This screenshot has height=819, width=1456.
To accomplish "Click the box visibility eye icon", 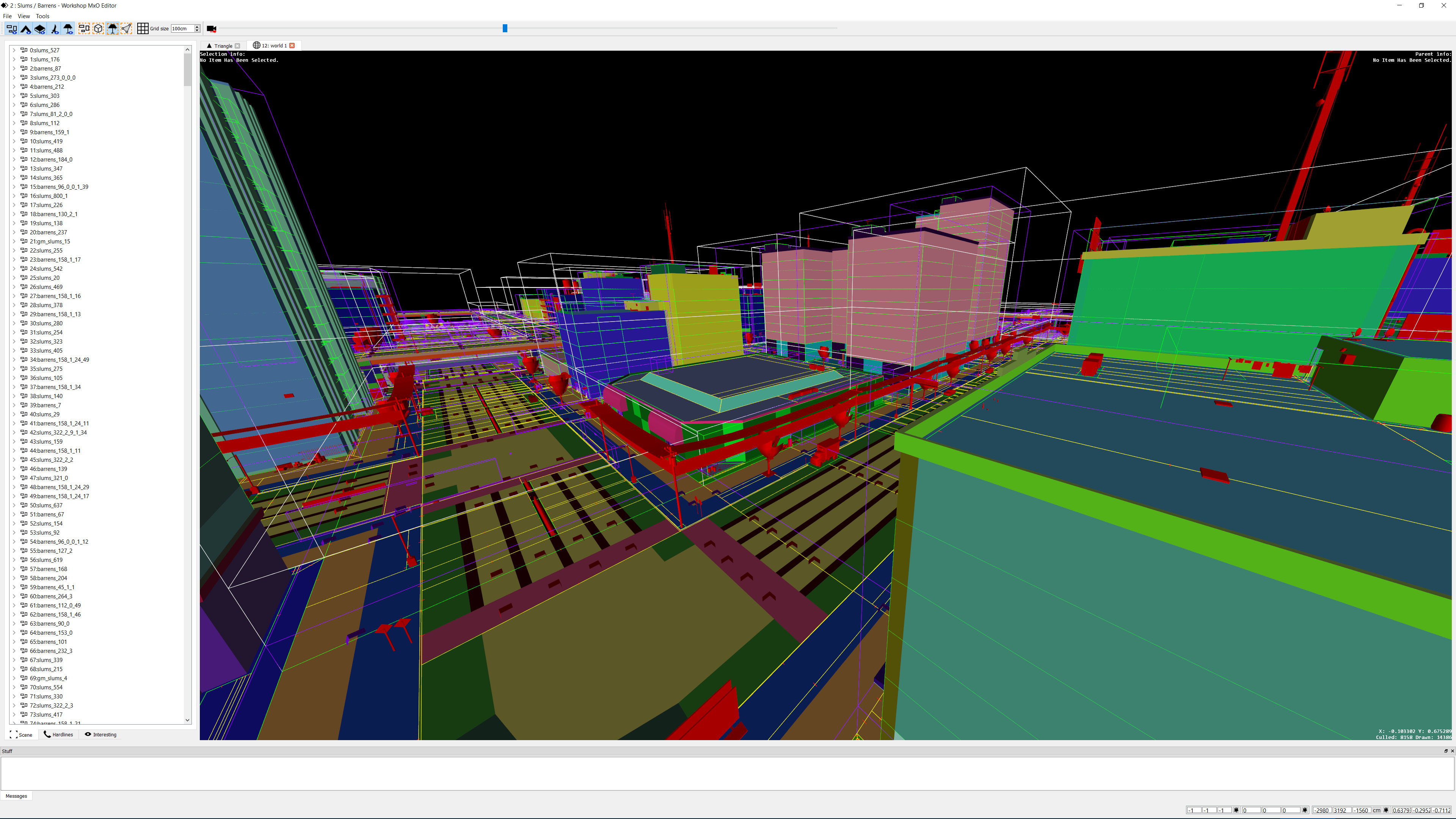I will pos(40,29).
